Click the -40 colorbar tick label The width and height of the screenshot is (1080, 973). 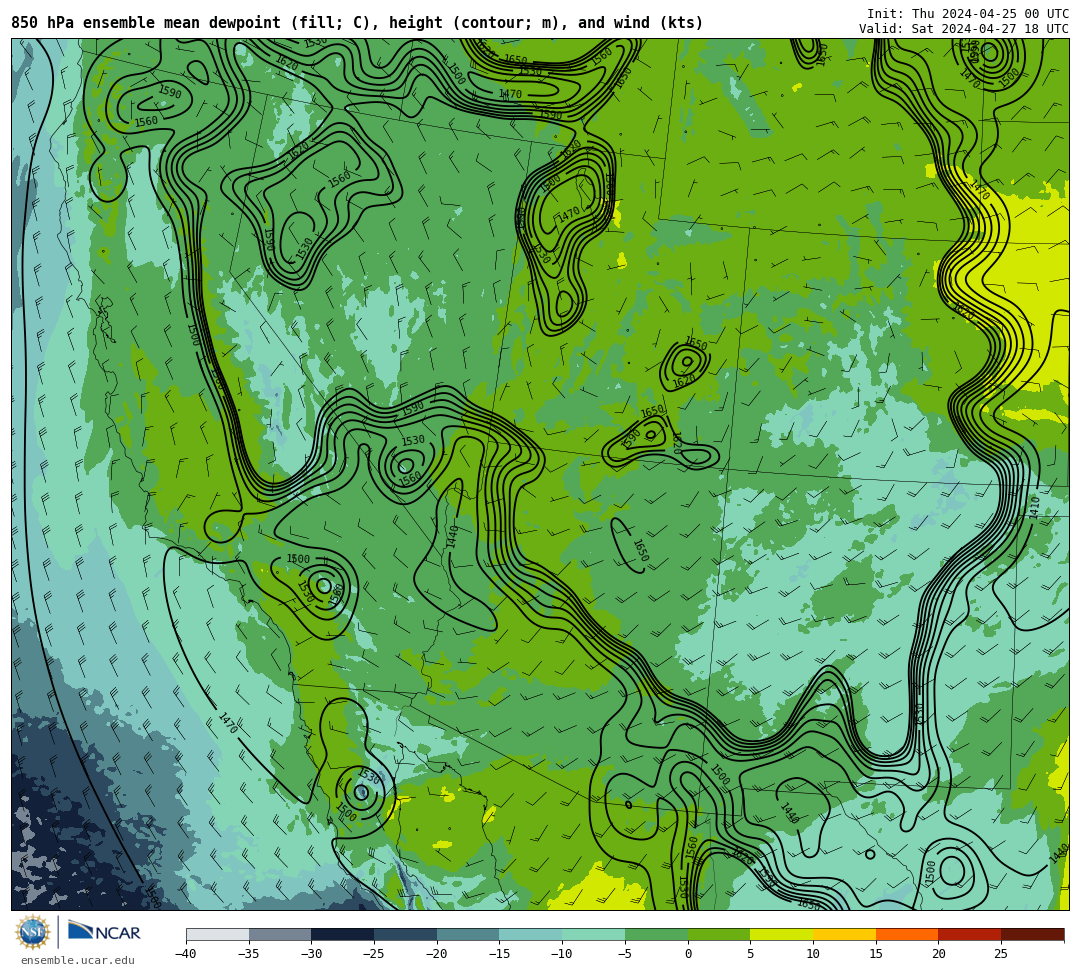tap(186, 954)
